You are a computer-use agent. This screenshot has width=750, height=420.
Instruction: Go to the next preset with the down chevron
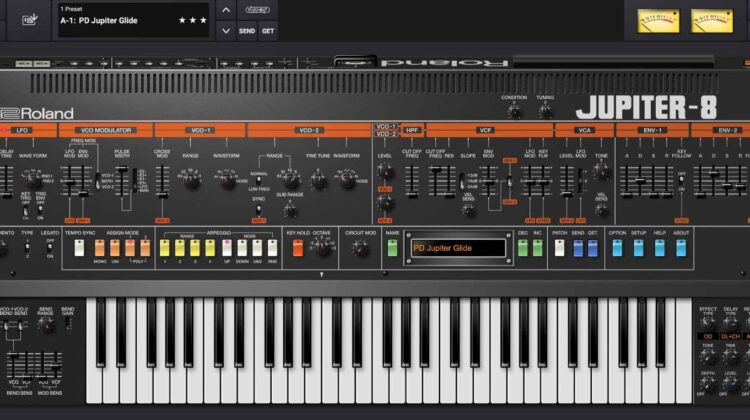(226, 31)
